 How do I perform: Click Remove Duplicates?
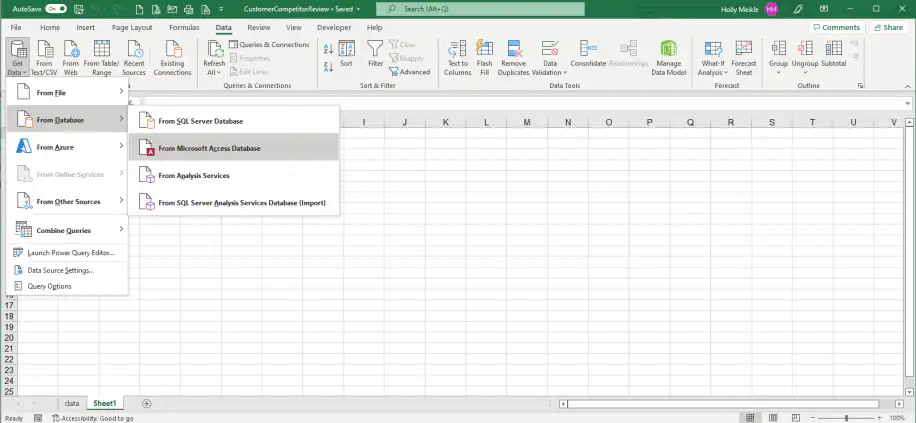pyautogui.click(x=513, y=57)
